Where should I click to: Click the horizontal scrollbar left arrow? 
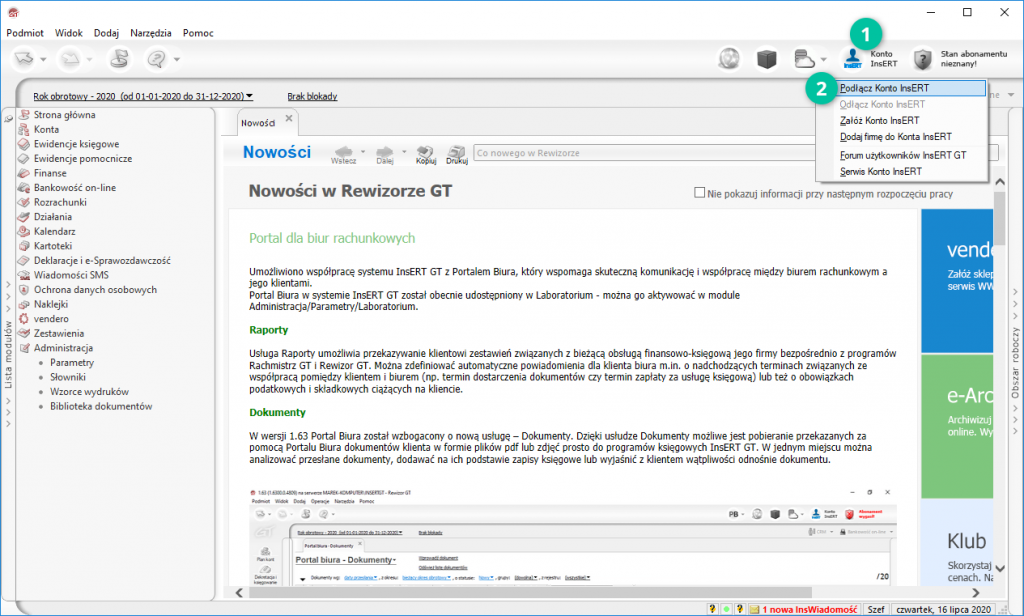point(239,592)
